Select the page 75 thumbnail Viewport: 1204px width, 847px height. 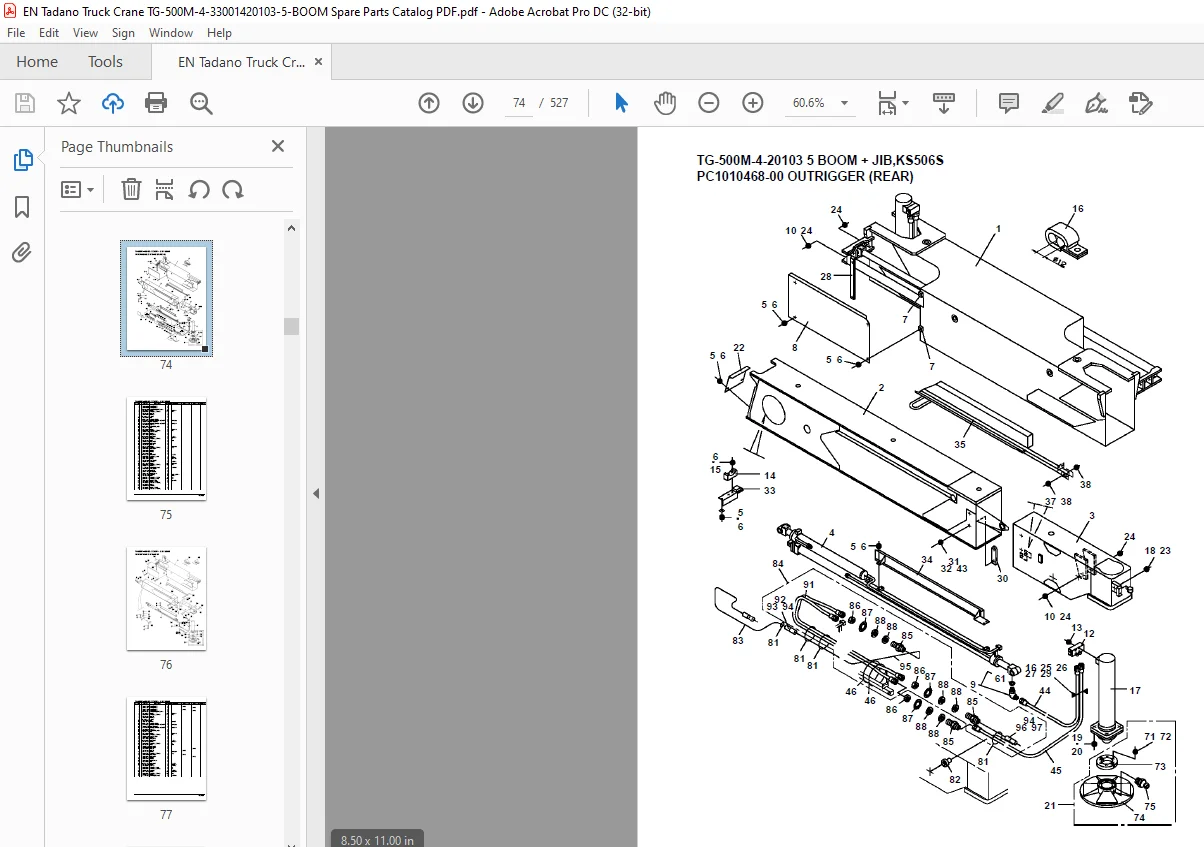coord(166,448)
